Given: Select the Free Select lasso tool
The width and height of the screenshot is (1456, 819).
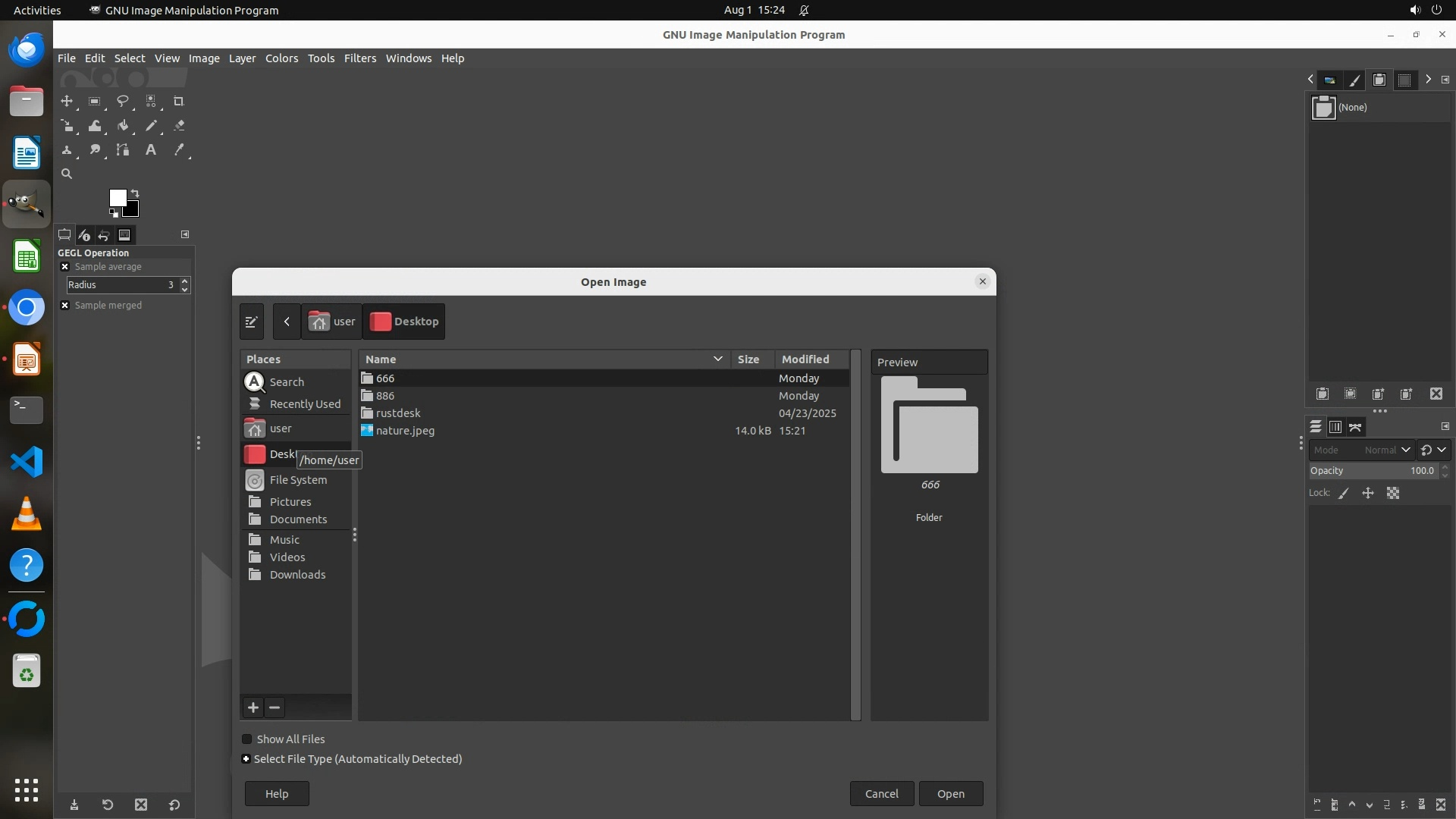Looking at the screenshot, I should tap(122, 102).
